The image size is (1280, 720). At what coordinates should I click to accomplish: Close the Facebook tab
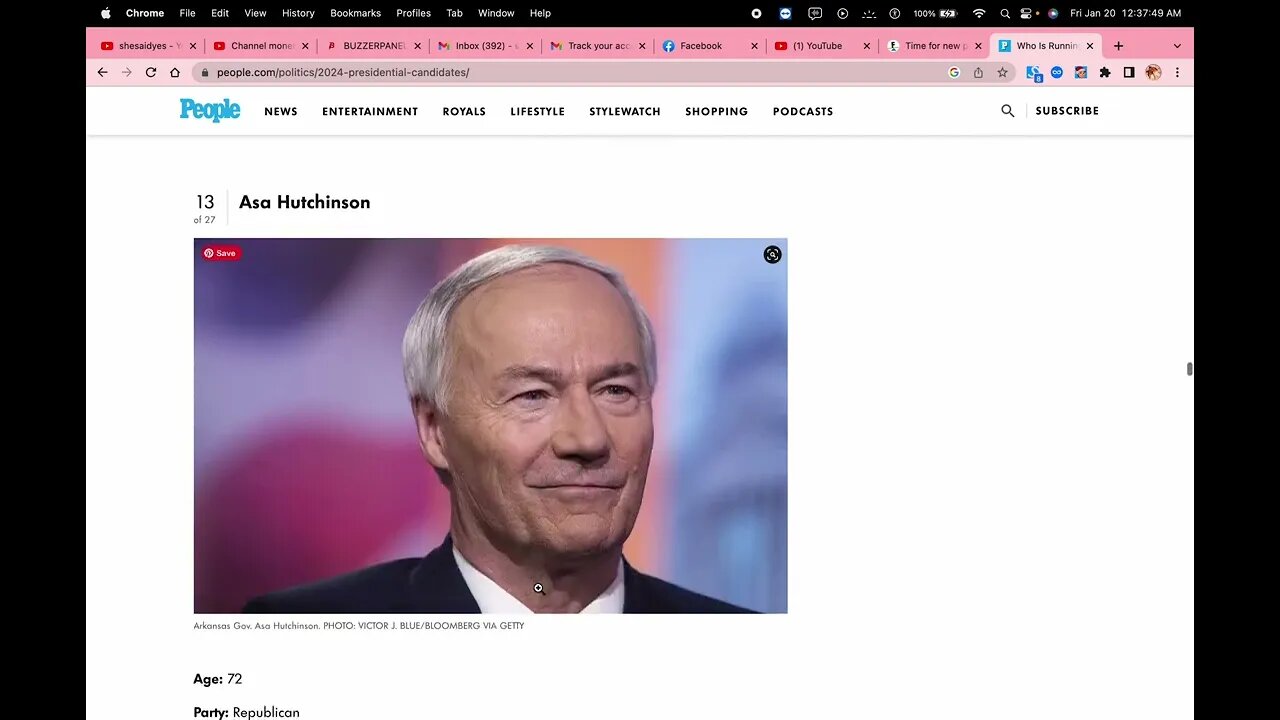click(x=754, y=46)
